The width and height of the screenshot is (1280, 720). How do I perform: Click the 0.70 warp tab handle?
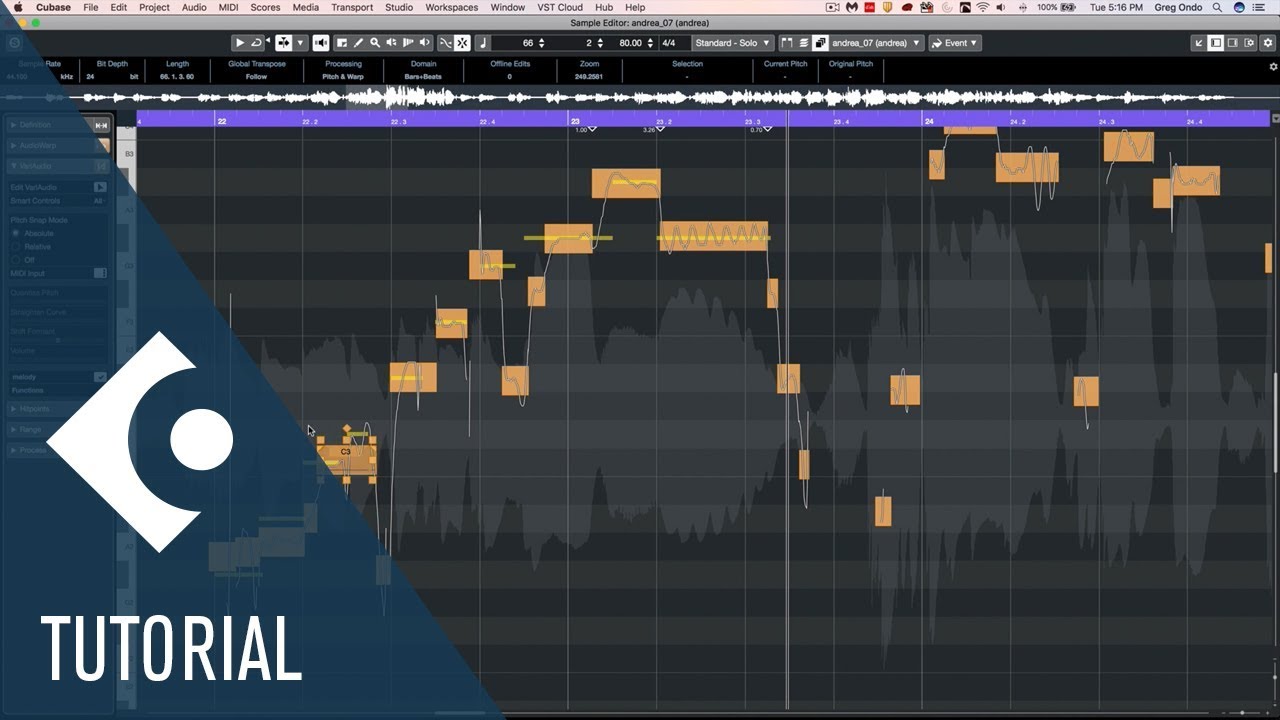click(767, 129)
